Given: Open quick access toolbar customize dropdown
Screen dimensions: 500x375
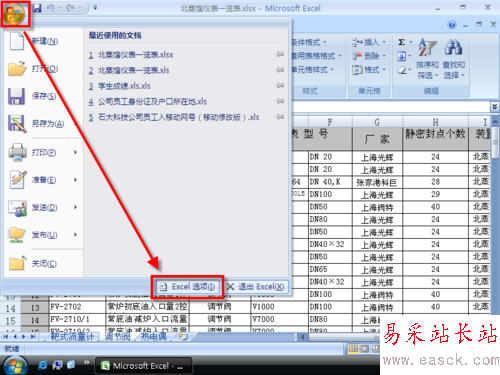Looking at the screenshot, I should pyautogui.click(x=95, y=7).
